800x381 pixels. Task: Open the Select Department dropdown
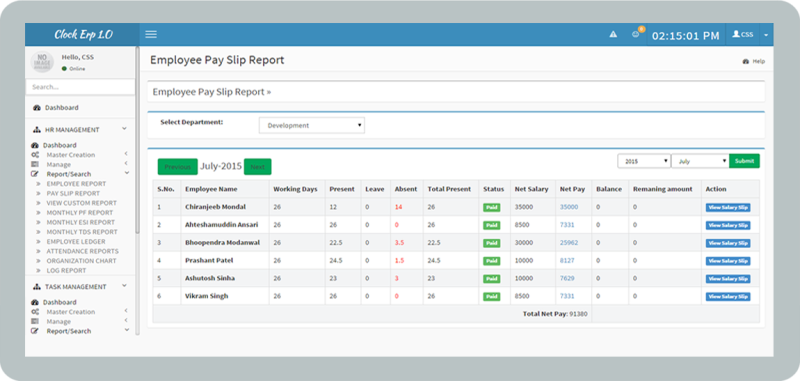312,125
